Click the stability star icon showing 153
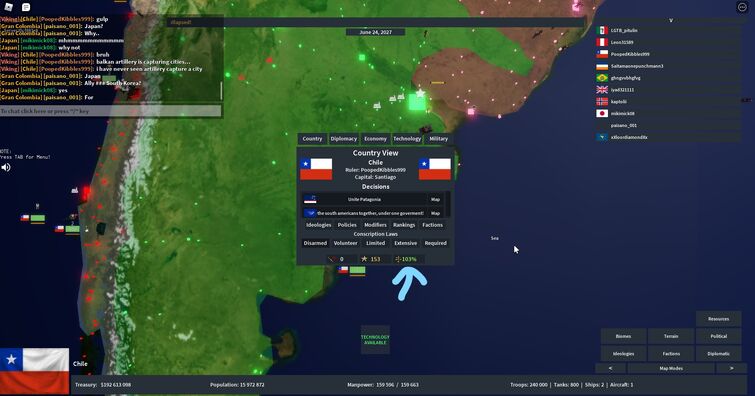The width and height of the screenshot is (755, 396). point(364,259)
